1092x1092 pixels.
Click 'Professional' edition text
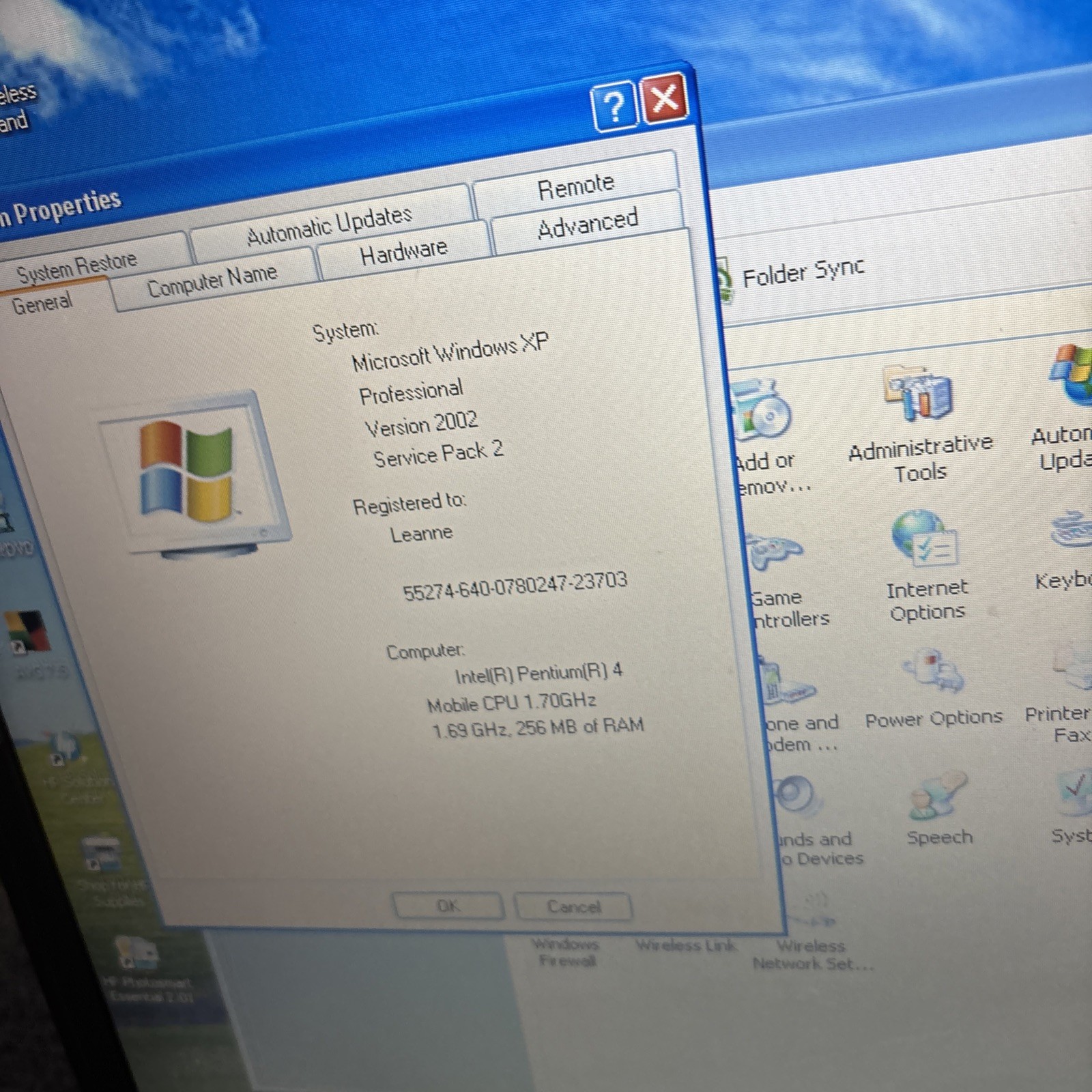411,392
